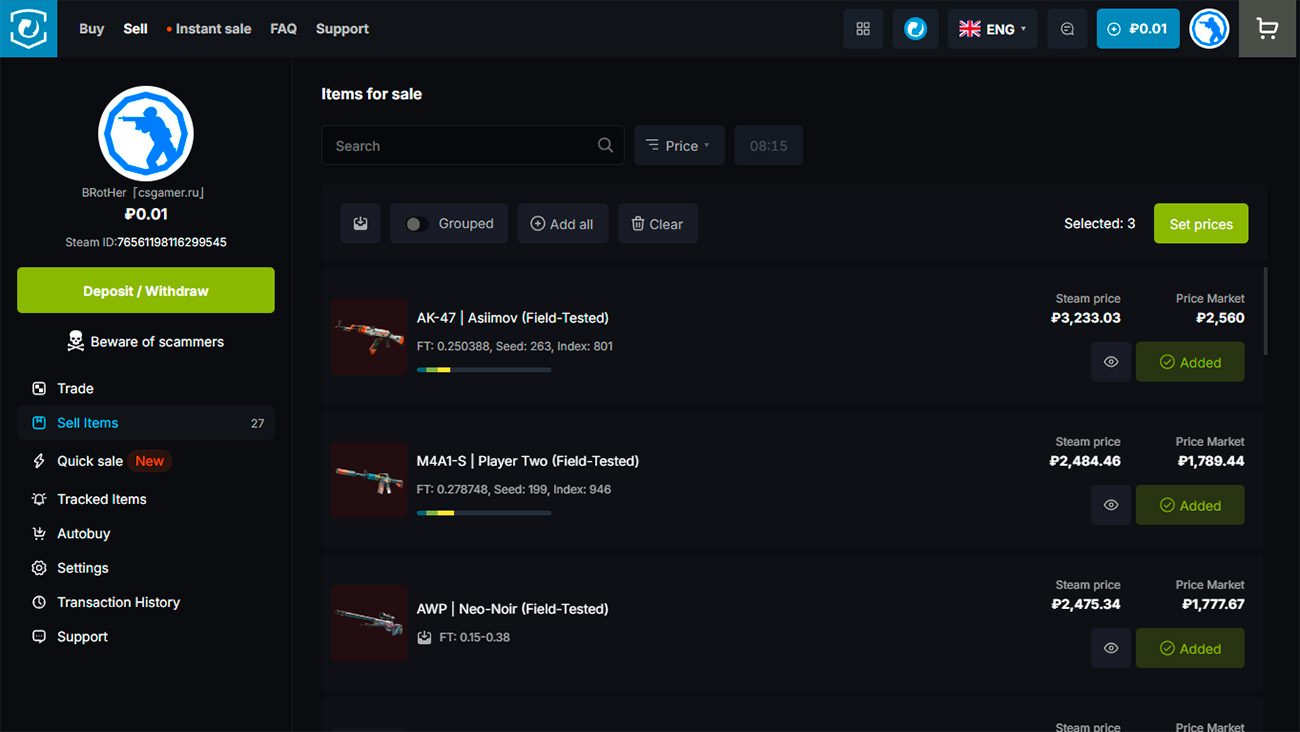This screenshot has height=732, width=1300.
Task: Open the shopping cart icon
Action: tap(1267, 29)
